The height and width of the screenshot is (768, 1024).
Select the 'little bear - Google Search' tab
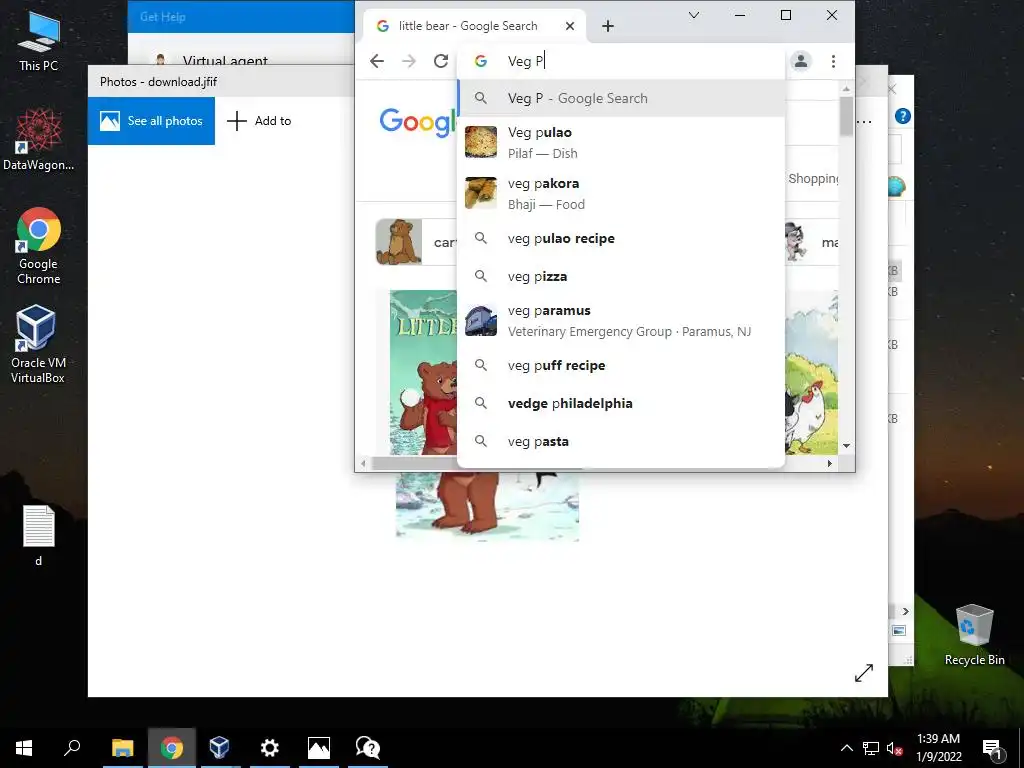pos(467,26)
